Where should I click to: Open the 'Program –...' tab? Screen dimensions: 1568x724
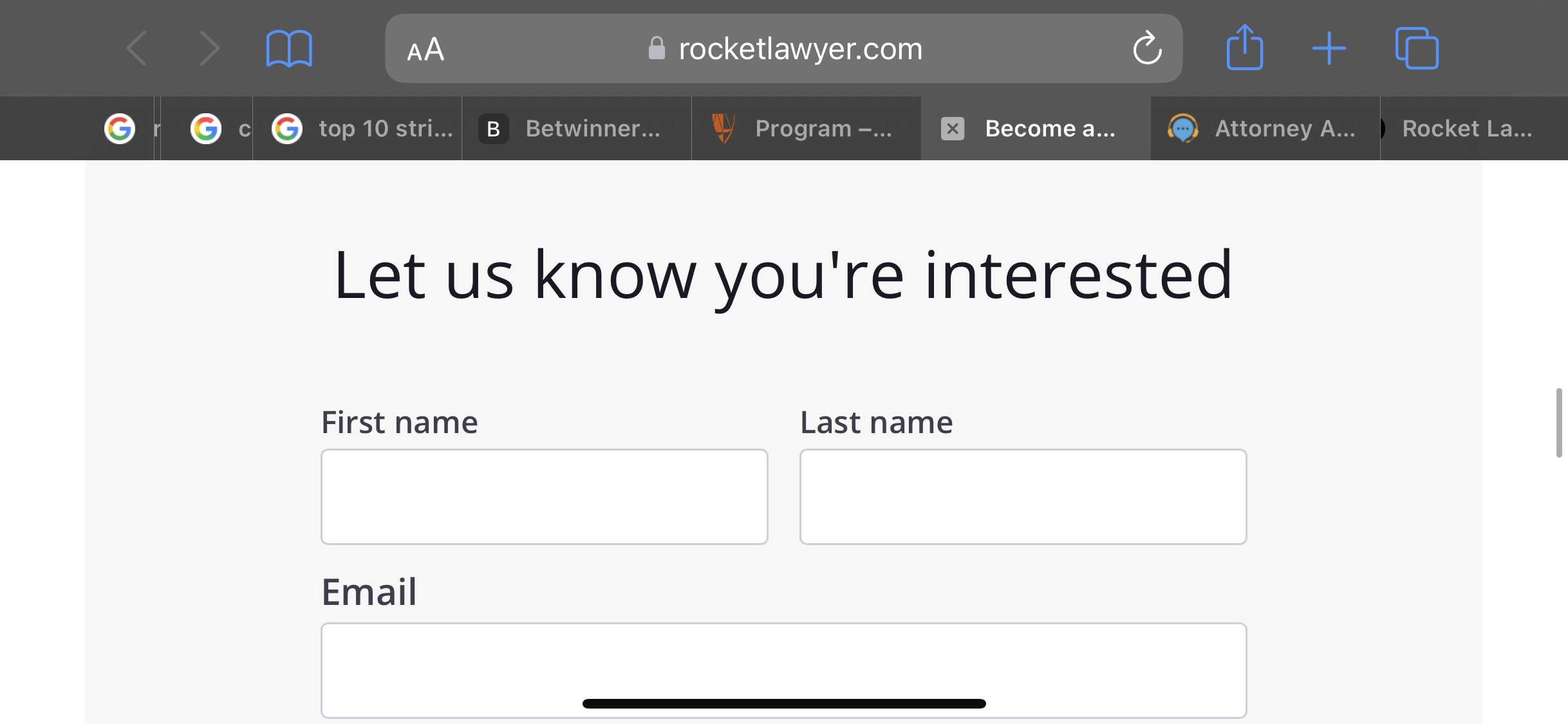click(x=807, y=129)
